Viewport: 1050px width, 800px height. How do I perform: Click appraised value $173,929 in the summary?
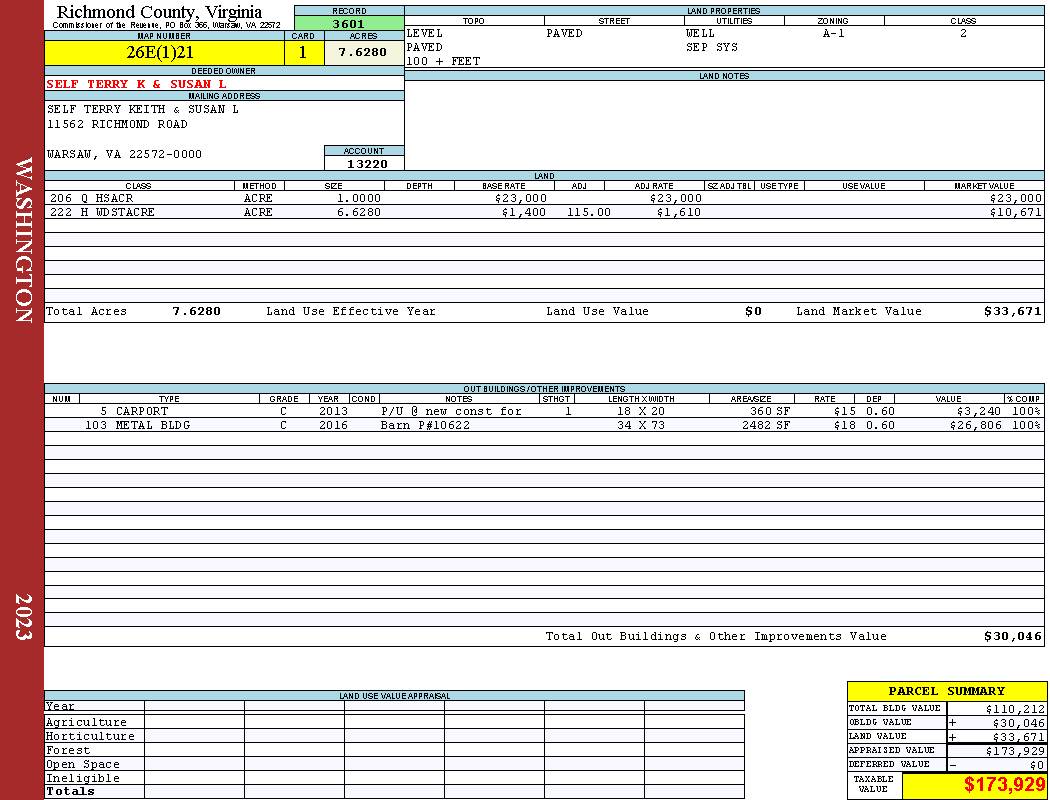(x=1015, y=751)
